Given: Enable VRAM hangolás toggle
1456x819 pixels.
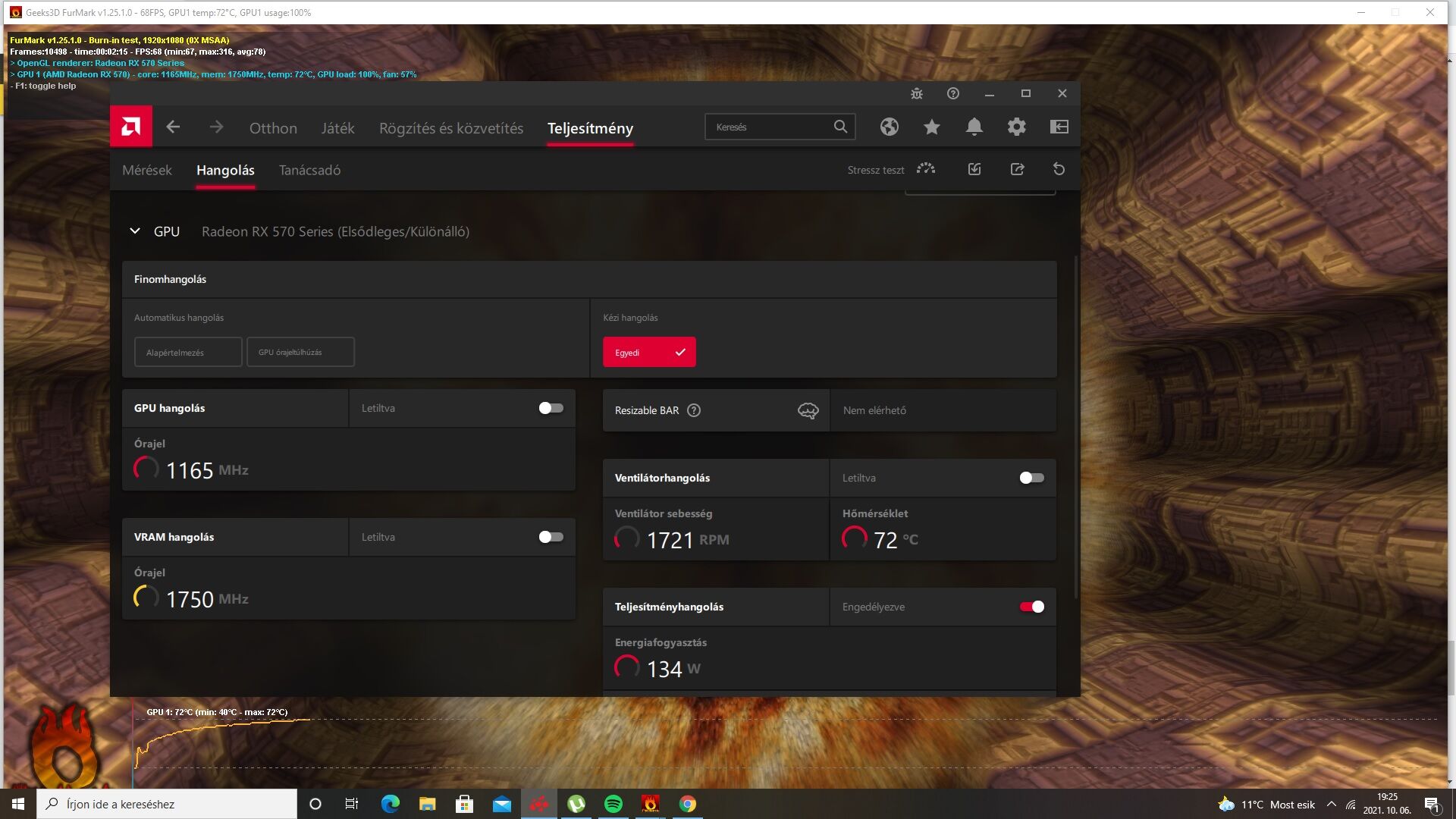Looking at the screenshot, I should [x=551, y=537].
